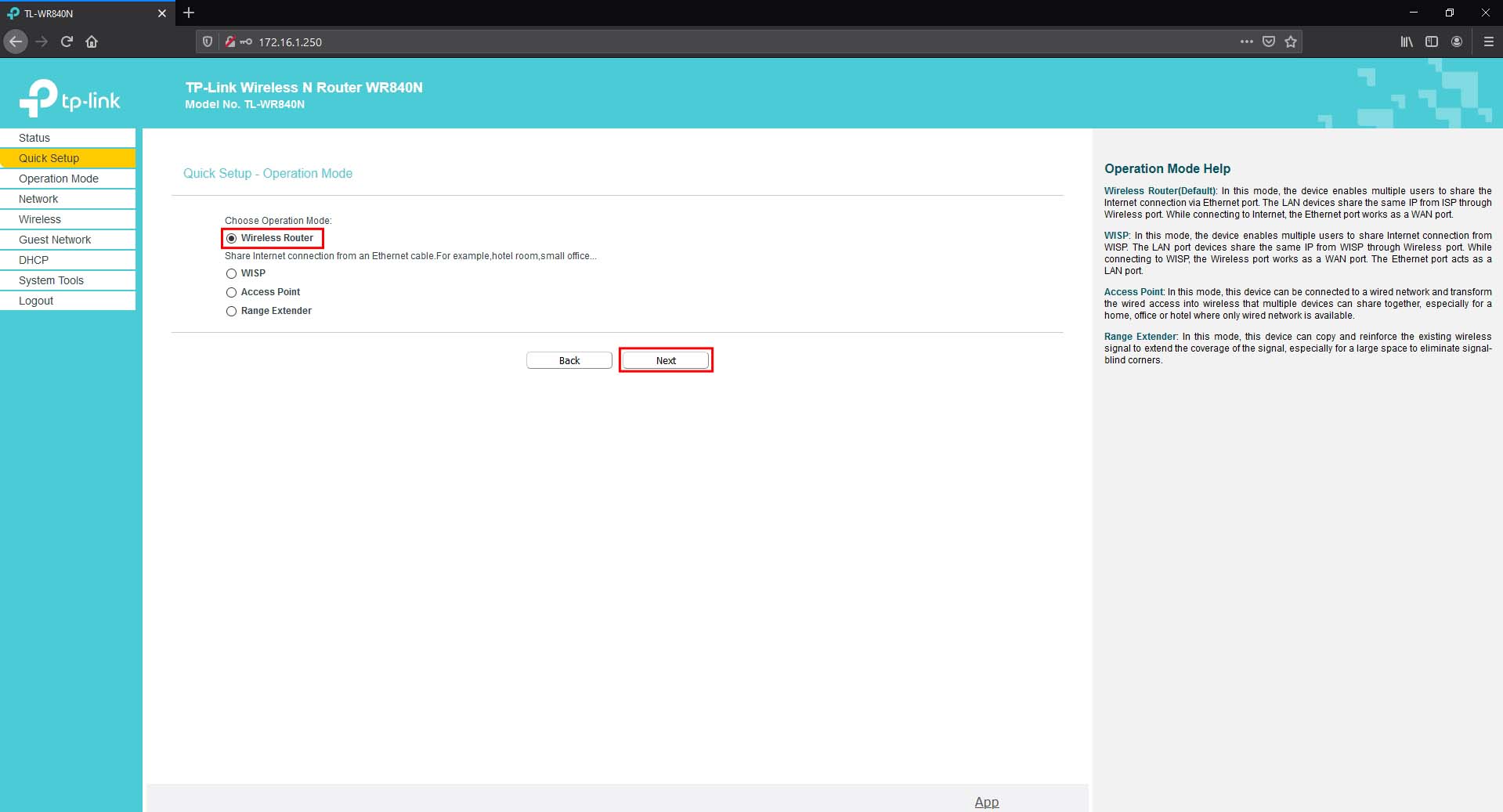Open the page actions three-dots menu
This screenshot has width=1503, height=812.
[x=1247, y=42]
